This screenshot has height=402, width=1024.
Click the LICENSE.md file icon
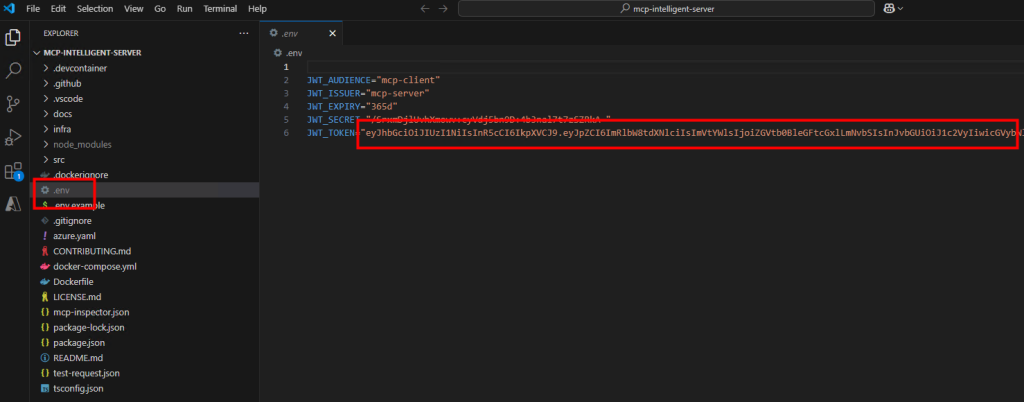(45, 297)
